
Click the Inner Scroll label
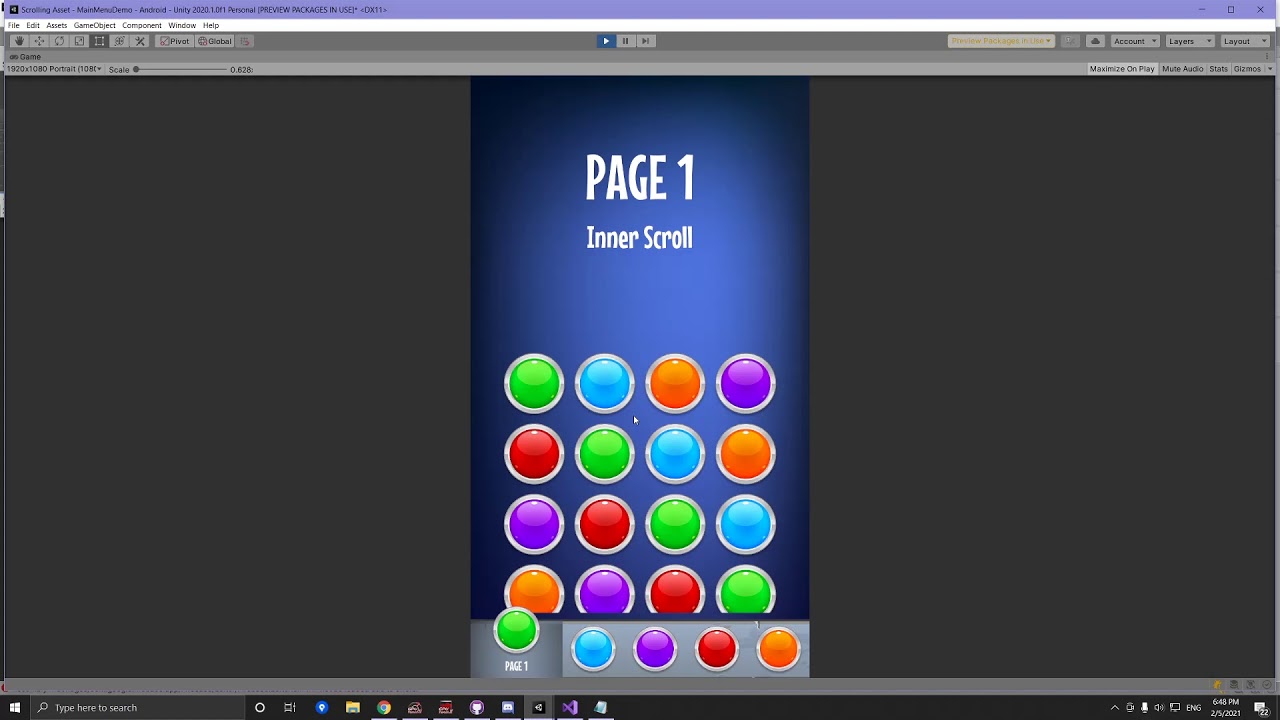639,238
